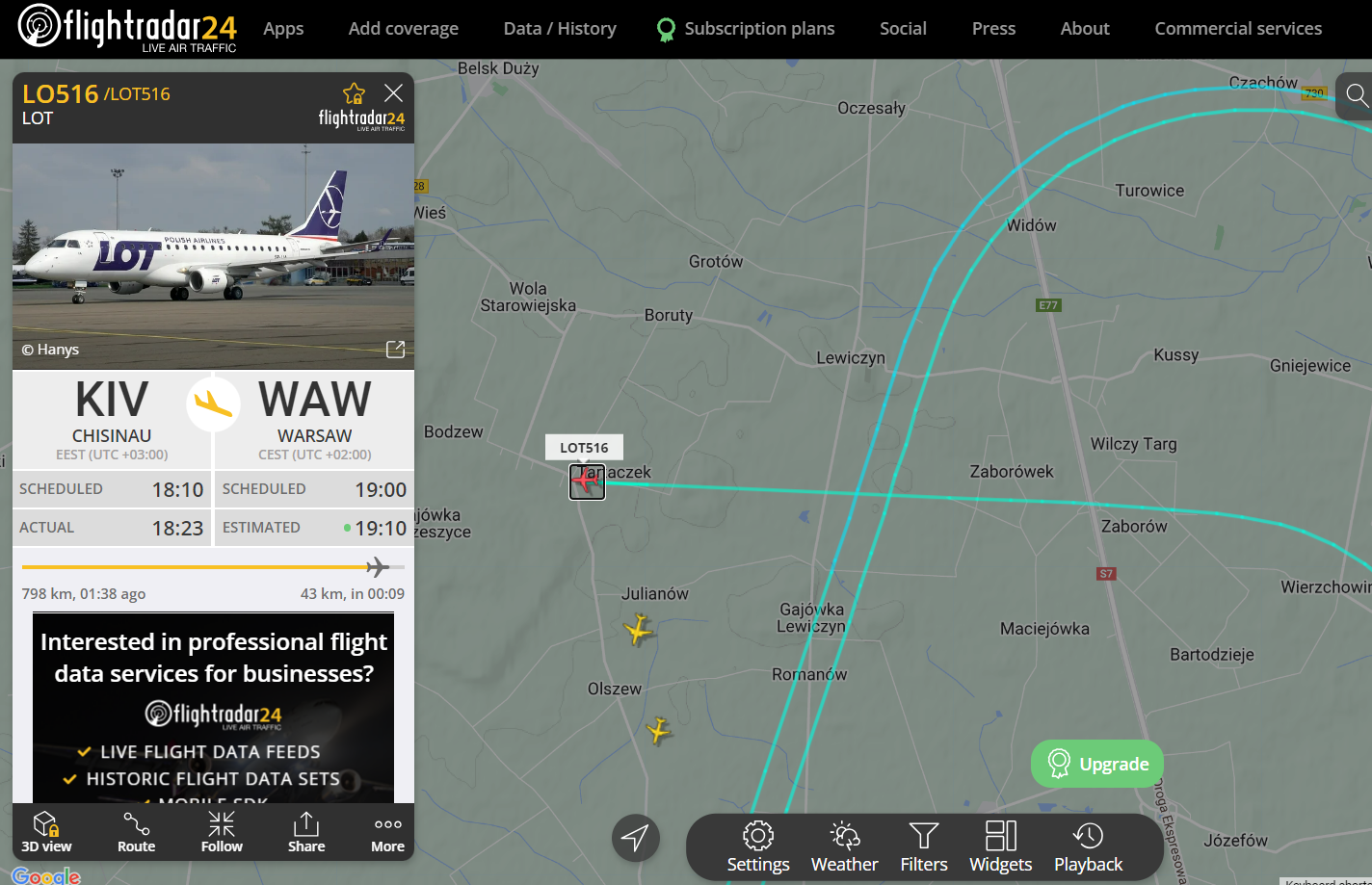Open the search magnifier
The height and width of the screenshot is (885, 1372).
click(1357, 94)
